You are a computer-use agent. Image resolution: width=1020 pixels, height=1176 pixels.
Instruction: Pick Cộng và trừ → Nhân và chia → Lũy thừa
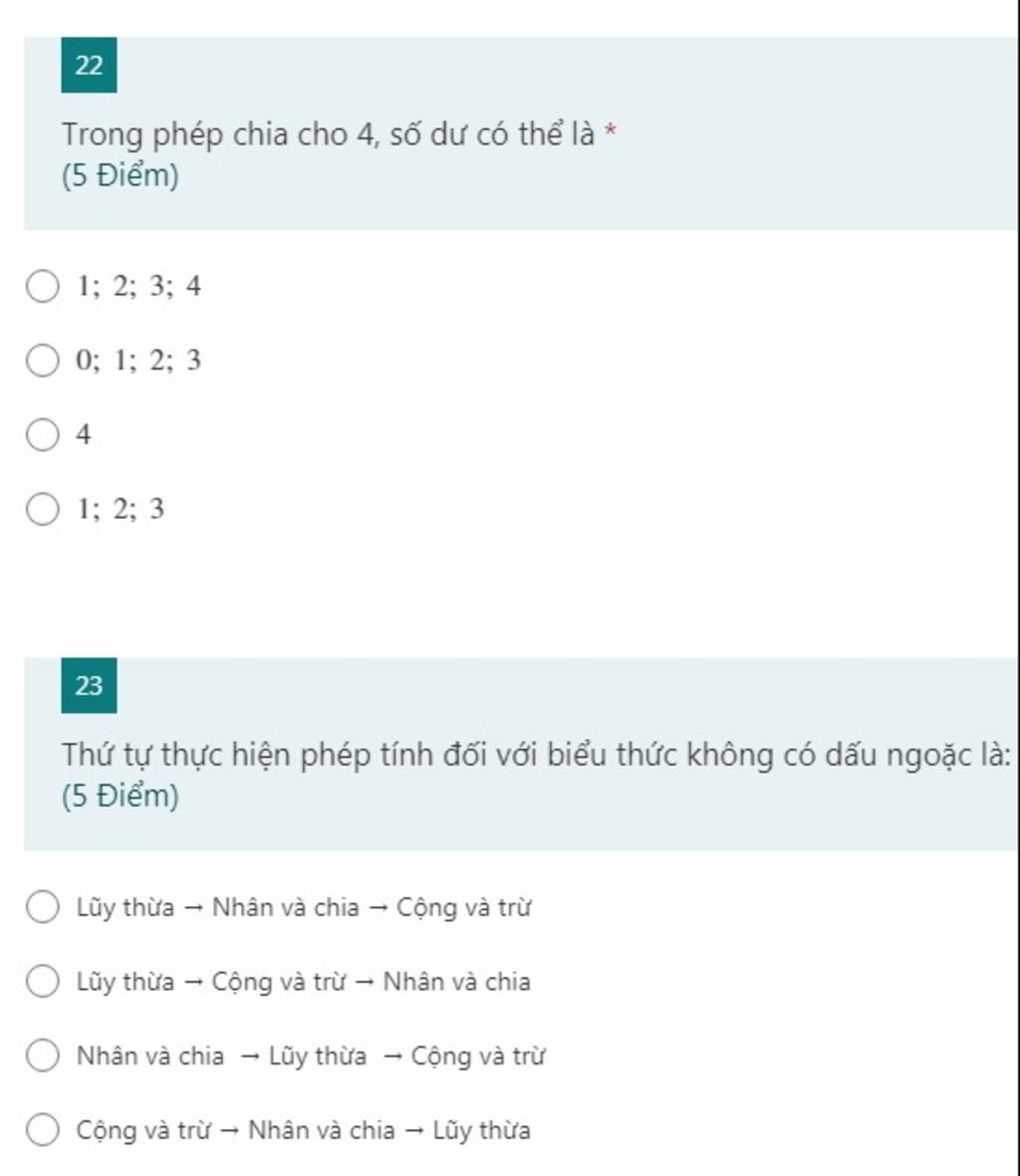pos(42,1129)
